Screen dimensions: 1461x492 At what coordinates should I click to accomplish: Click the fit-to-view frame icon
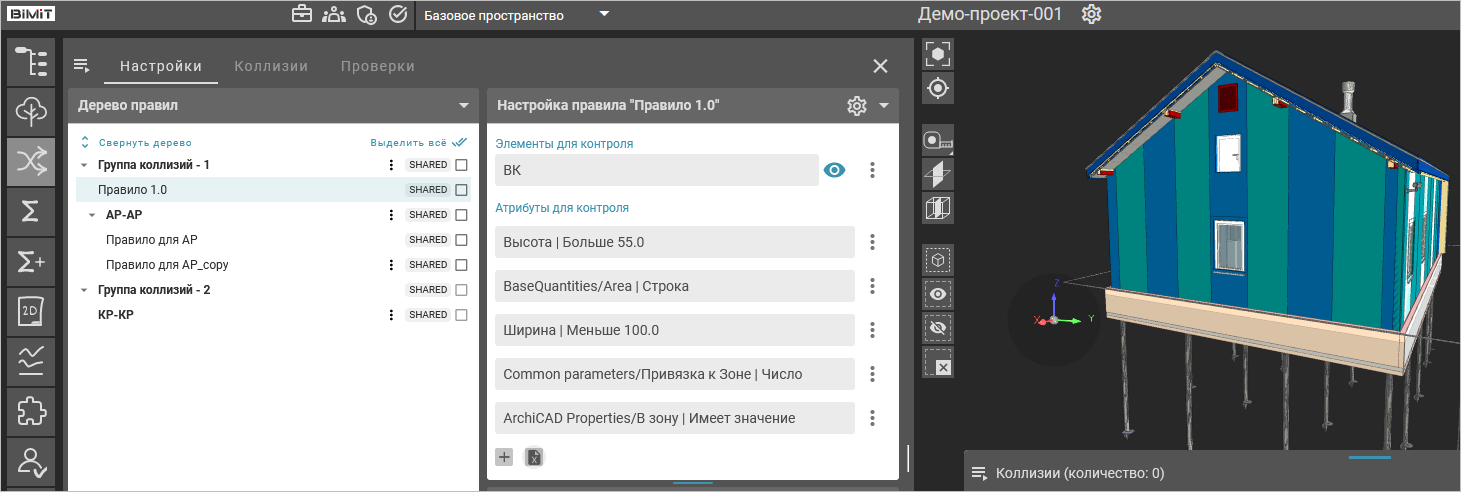938,54
